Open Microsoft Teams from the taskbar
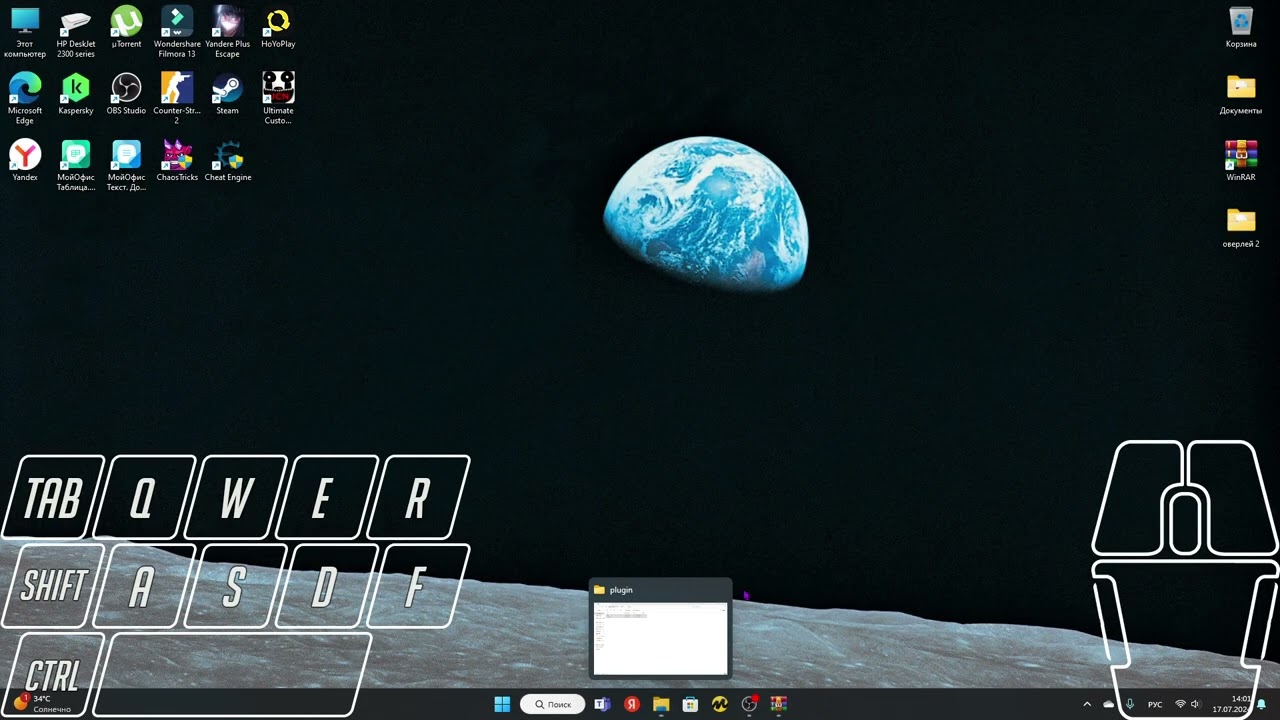 [x=602, y=704]
